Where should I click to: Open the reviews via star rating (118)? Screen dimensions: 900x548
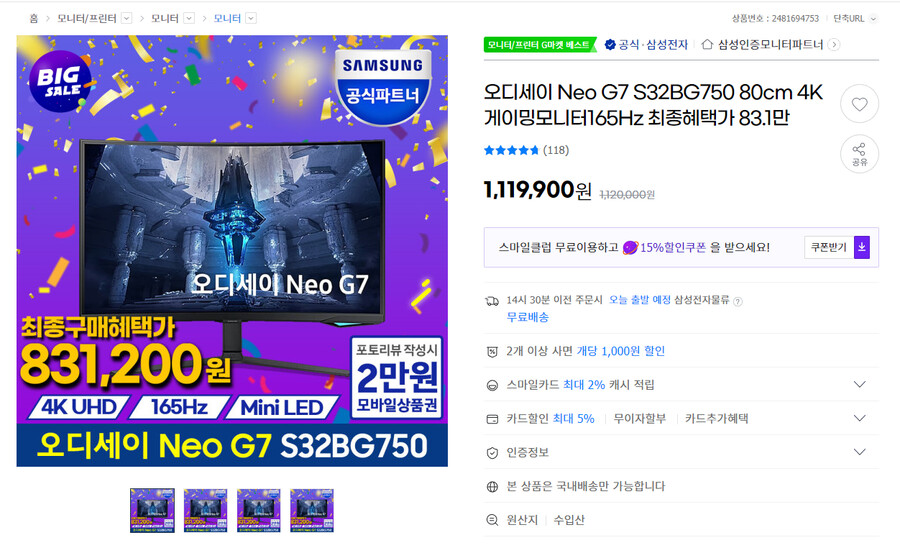coord(526,150)
